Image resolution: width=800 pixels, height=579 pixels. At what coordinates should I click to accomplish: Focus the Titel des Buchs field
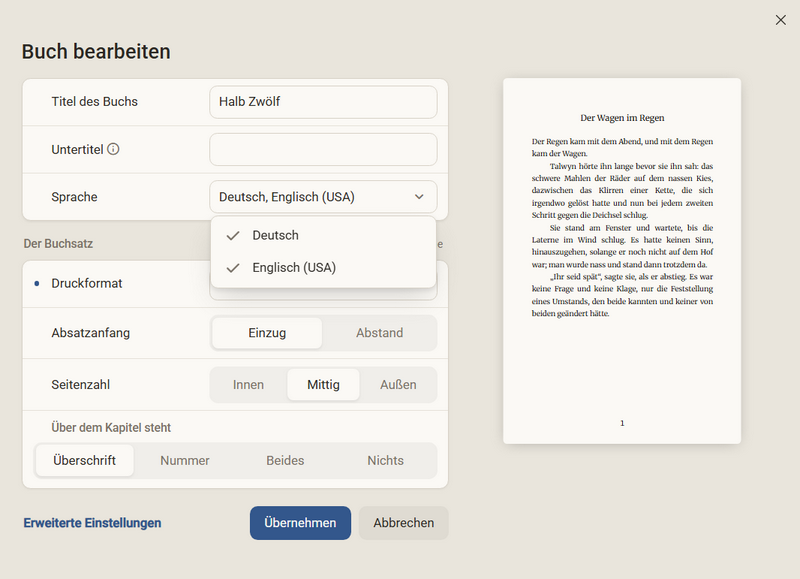(323, 102)
